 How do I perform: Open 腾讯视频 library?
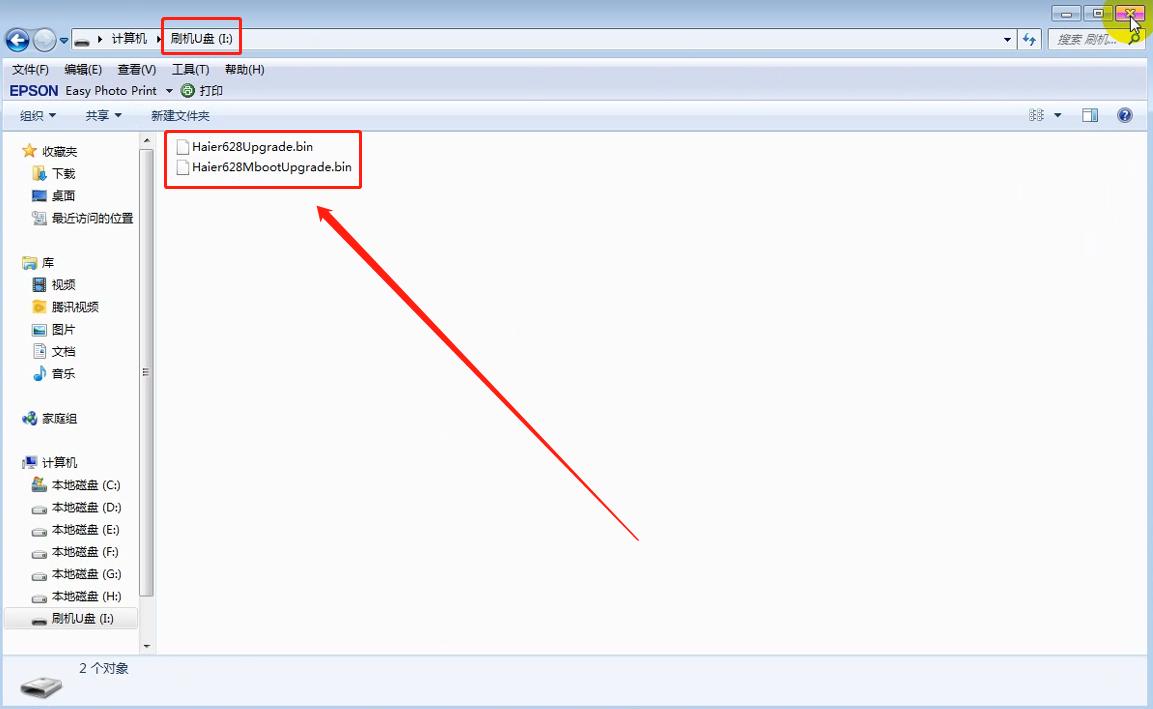pyautogui.click(x=75, y=307)
